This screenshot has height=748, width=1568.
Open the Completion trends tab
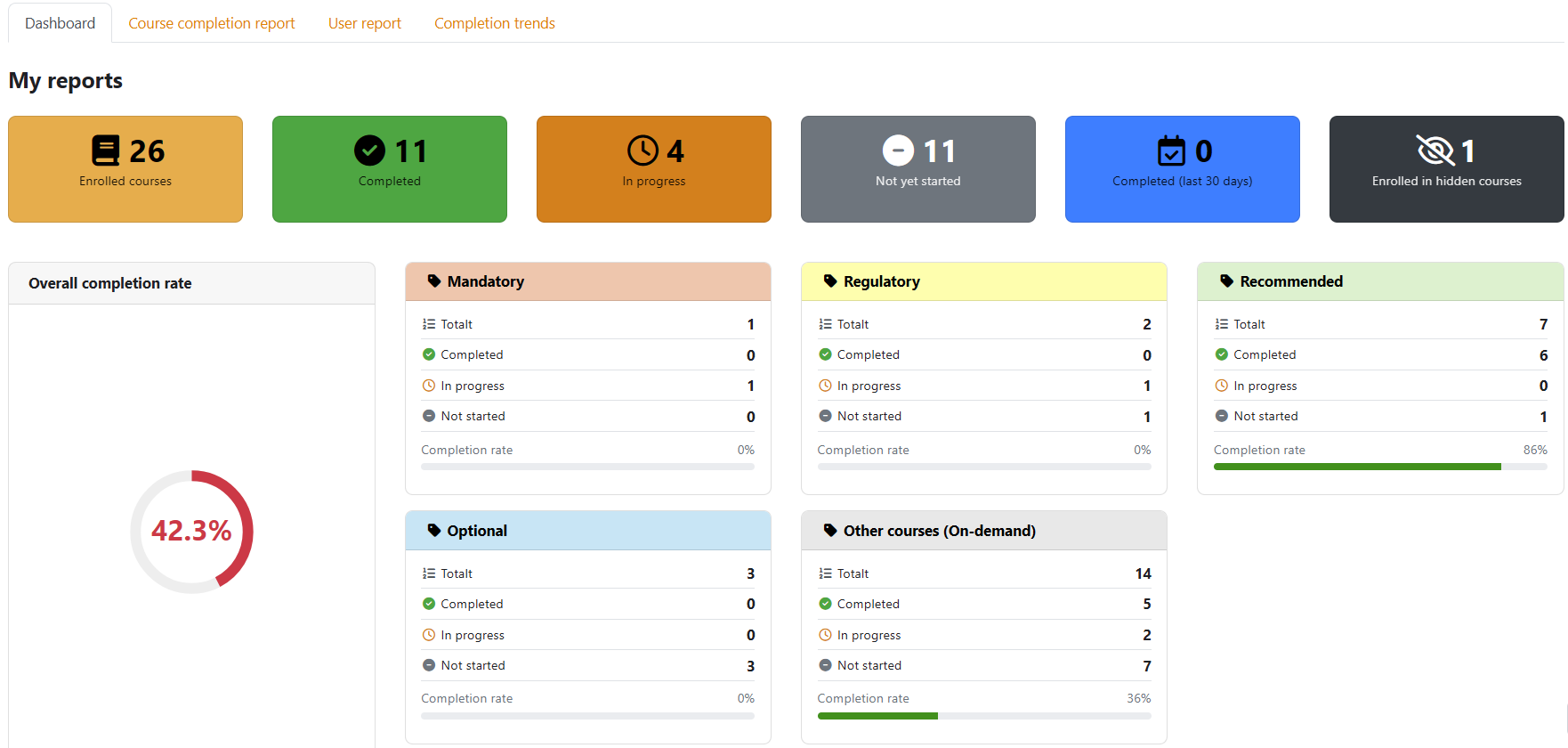tap(495, 23)
